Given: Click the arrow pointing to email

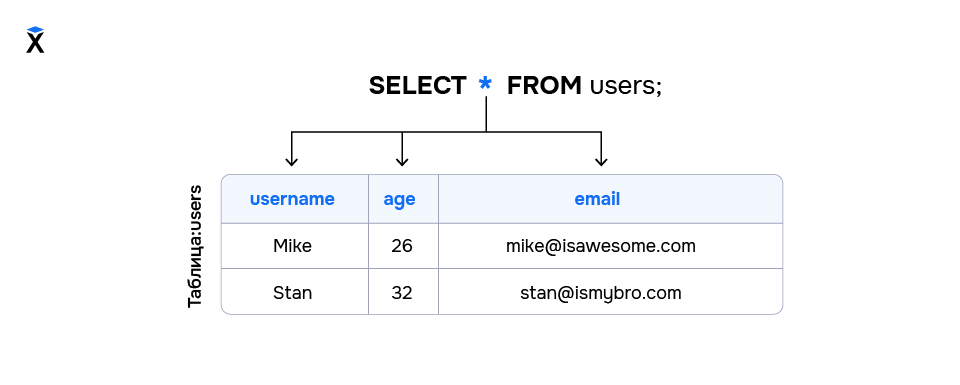Looking at the screenshot, I should tap(601, 149).
